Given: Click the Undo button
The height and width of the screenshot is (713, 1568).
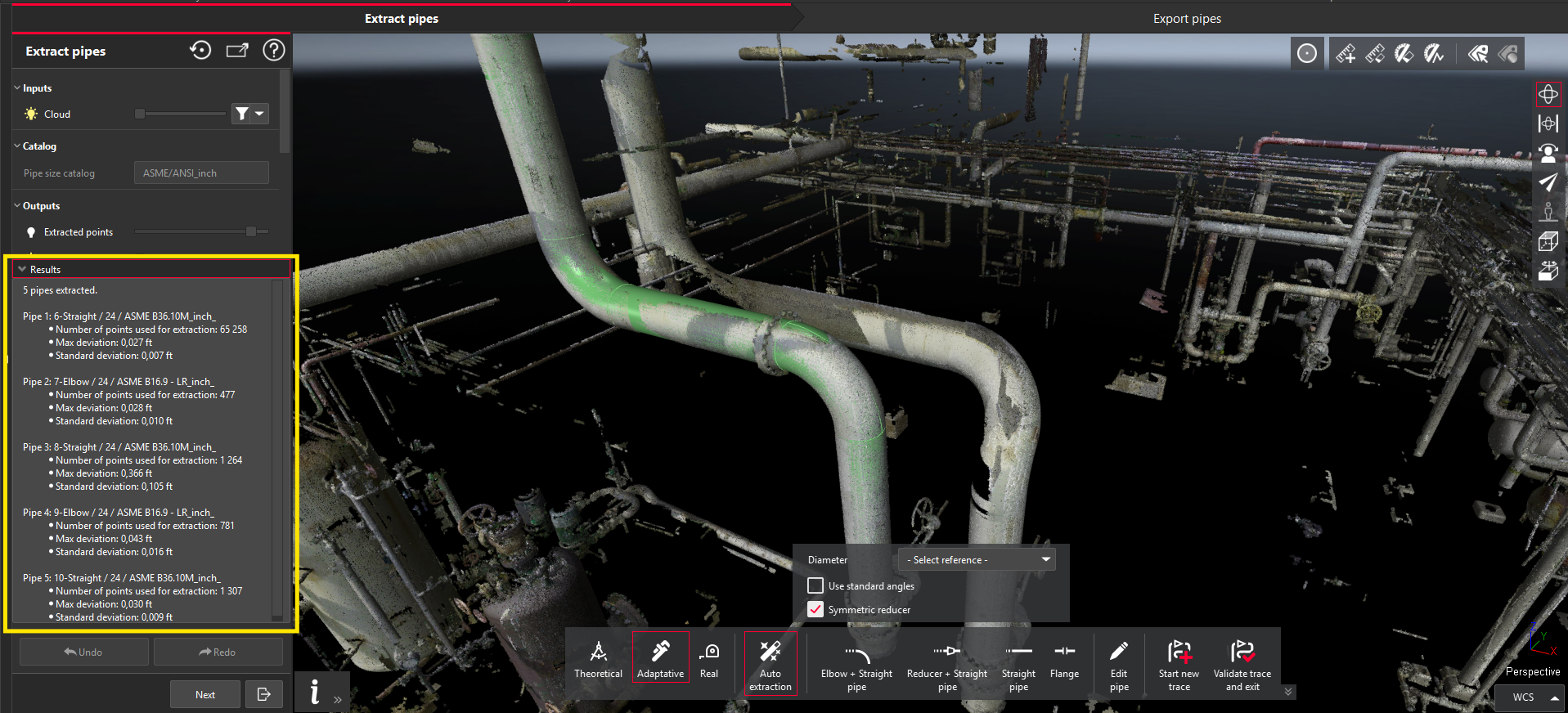Looking at the screenshot, I should tap(83, 652).
